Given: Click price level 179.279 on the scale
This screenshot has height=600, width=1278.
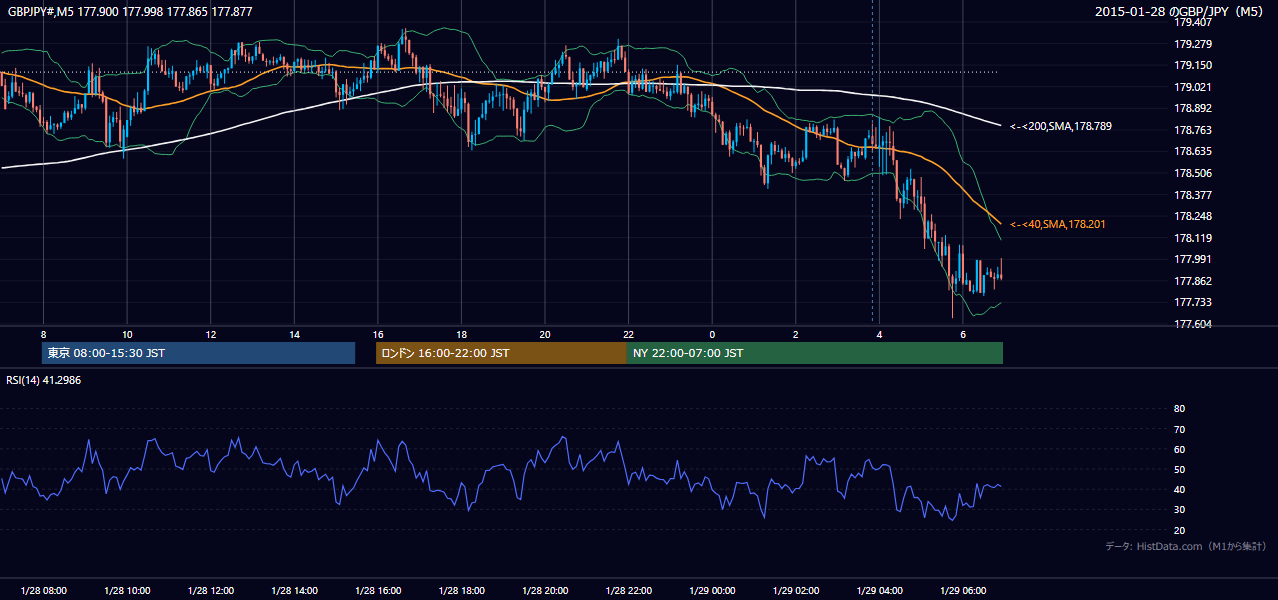Looking at the screenshot, I should point(1193,44).
